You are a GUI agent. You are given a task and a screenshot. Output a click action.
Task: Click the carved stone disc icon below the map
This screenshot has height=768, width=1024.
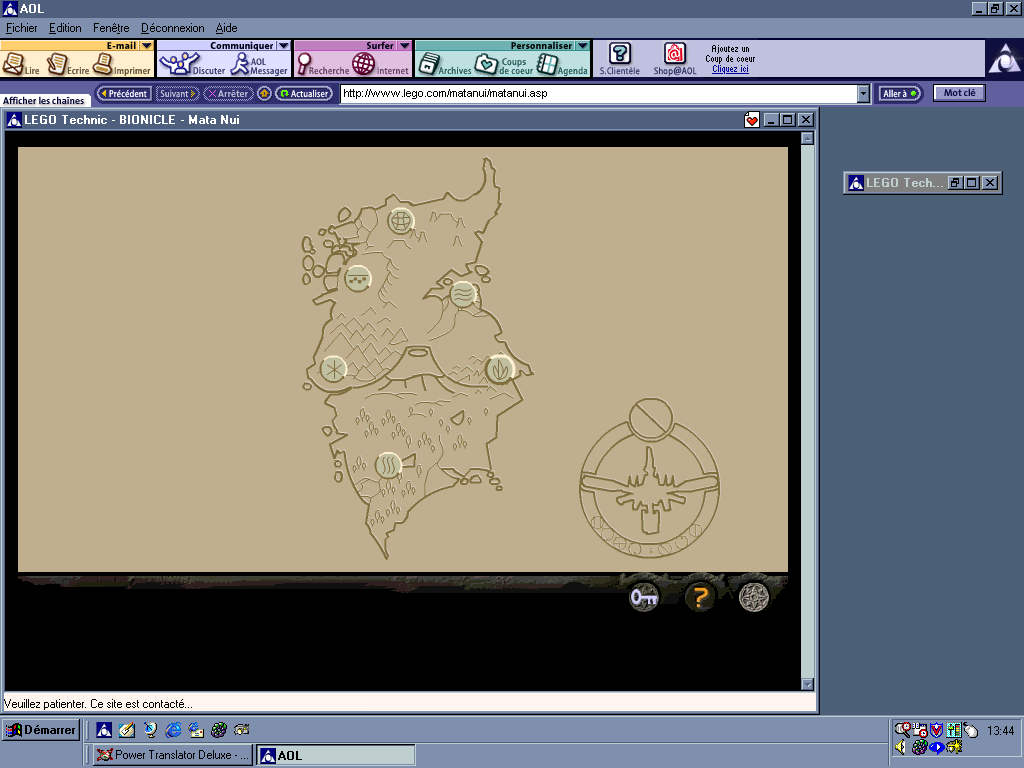coord(754,597)
